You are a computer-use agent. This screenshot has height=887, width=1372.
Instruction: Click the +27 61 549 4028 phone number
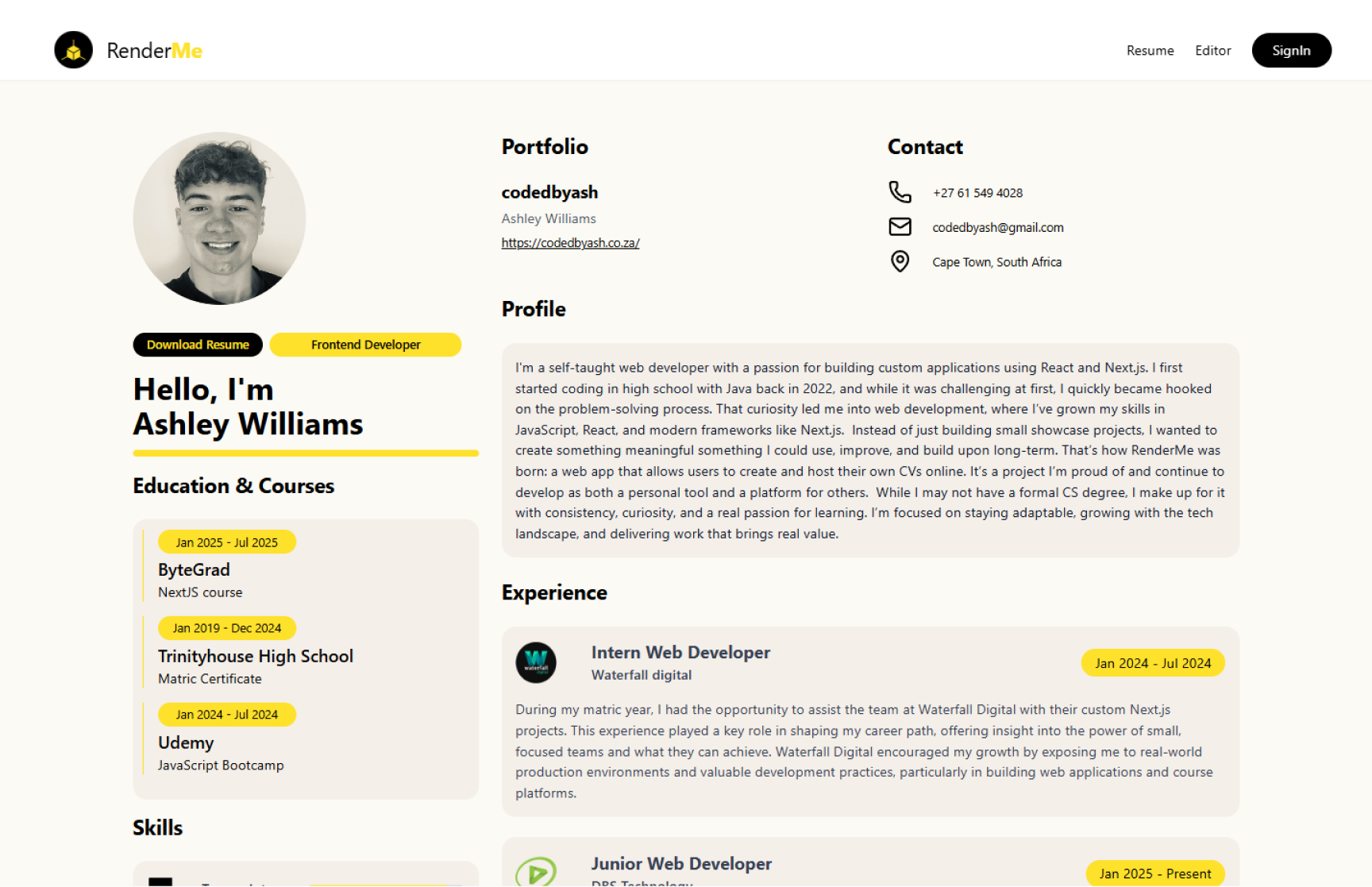(977, 193)
